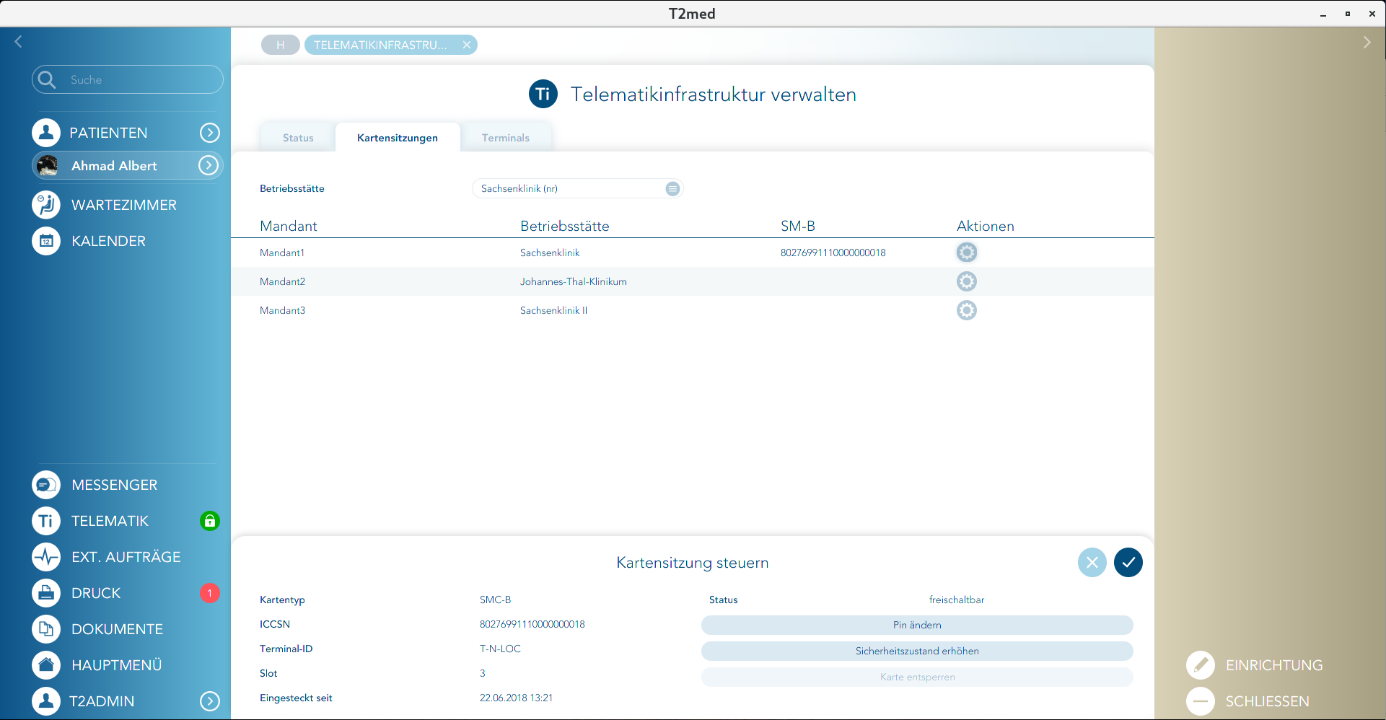Open actions gear for Mandant2

(966, 282)
